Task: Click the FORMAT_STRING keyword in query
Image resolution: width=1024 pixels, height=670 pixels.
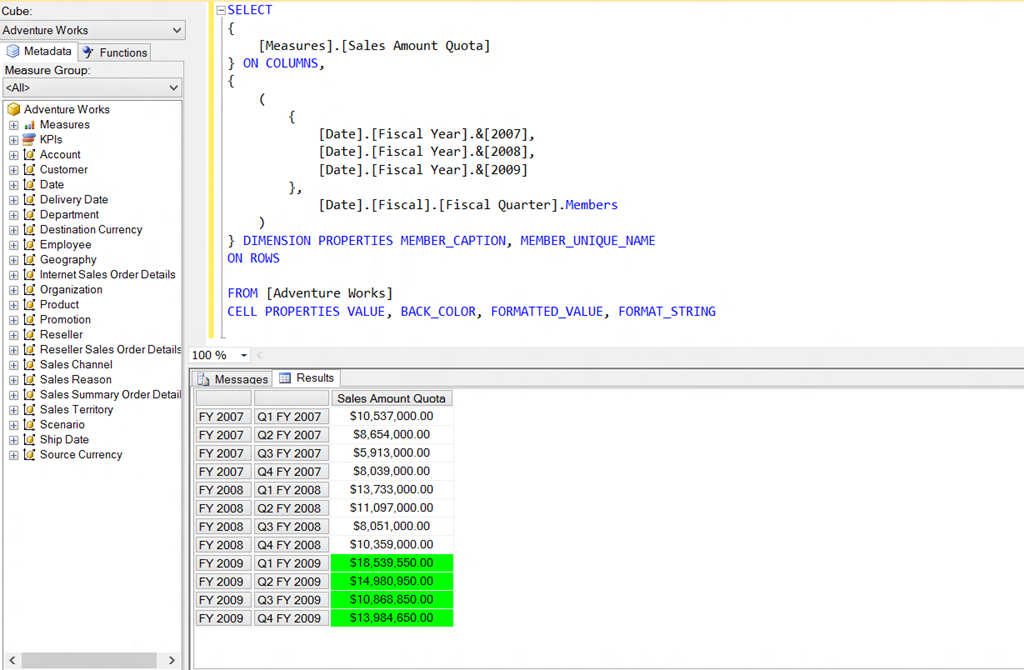Action: tap(667, 311)
